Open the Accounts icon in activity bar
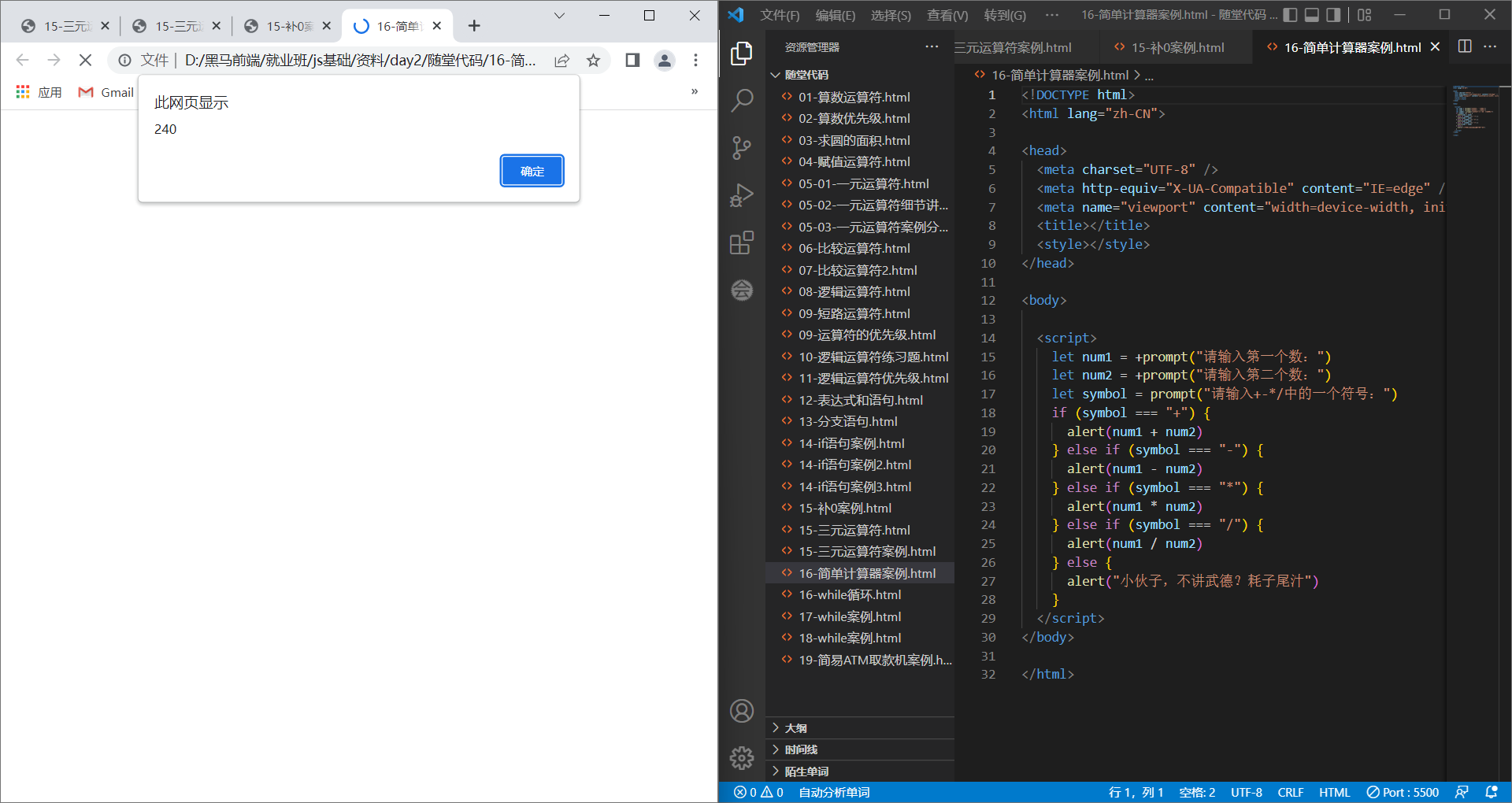This screenshot has width=1512, height=803. [x=741, y=711]
